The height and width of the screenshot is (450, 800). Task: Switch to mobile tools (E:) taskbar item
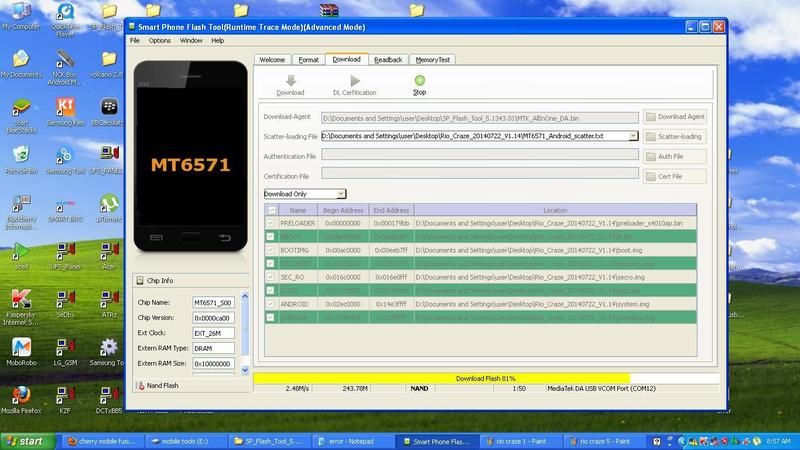[x=184, y=441]
